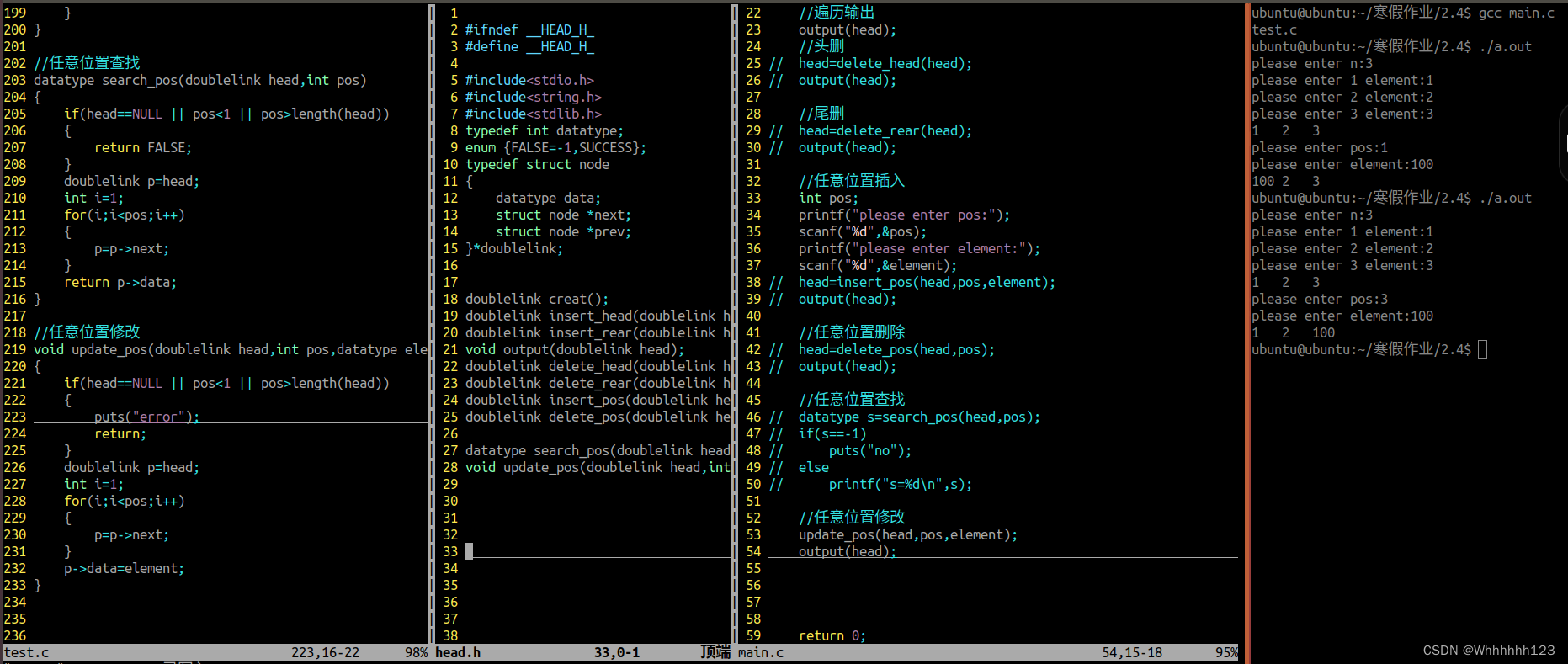Click '#include<stdio.h>' line in head.h

tap(530, 80)
